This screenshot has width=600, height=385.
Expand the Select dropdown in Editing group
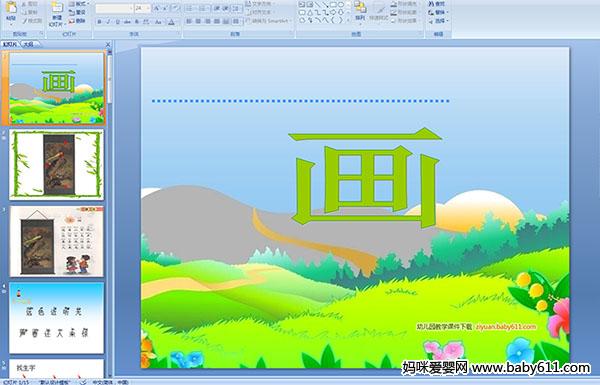click(x=439, y=21)
